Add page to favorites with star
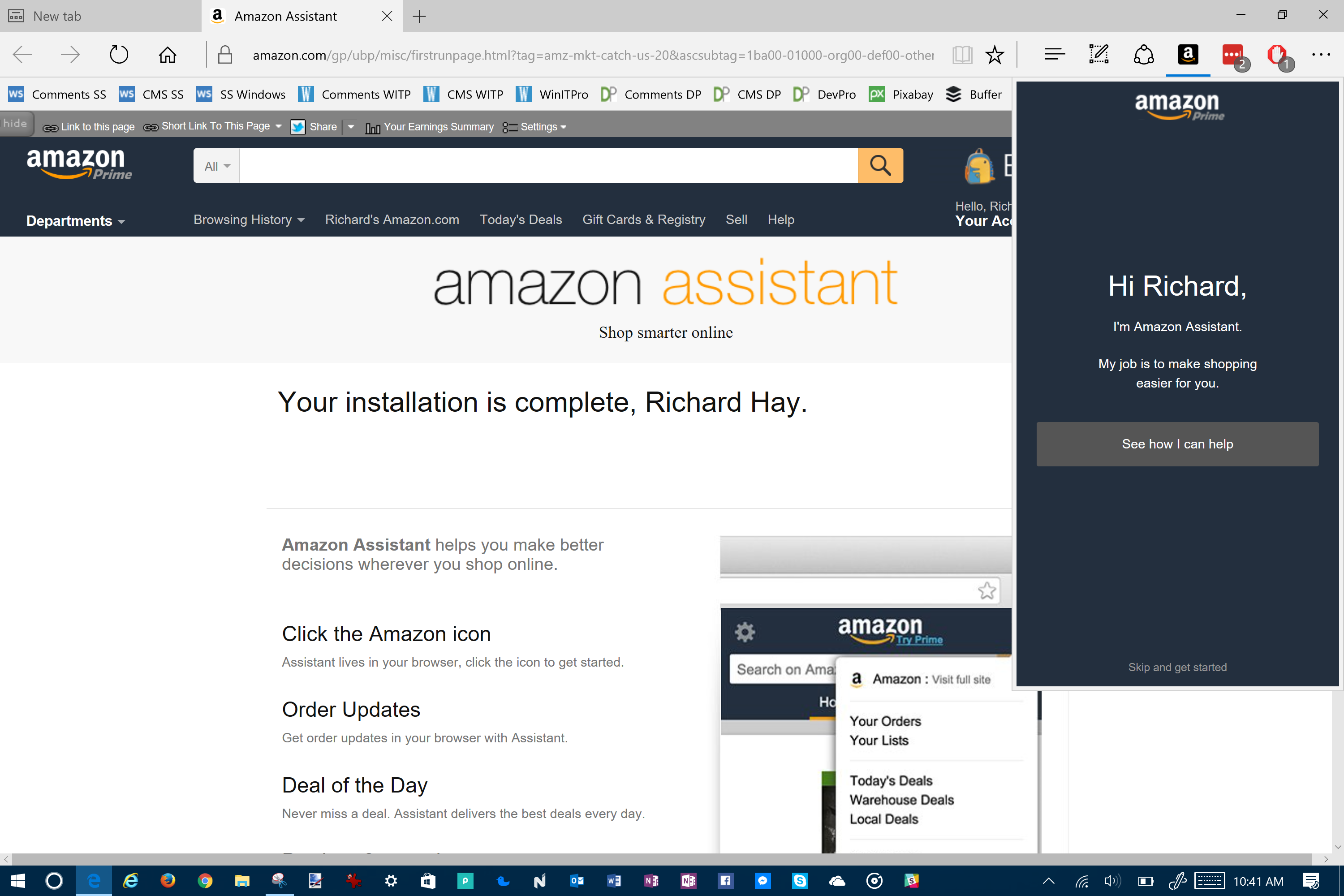 994,55
